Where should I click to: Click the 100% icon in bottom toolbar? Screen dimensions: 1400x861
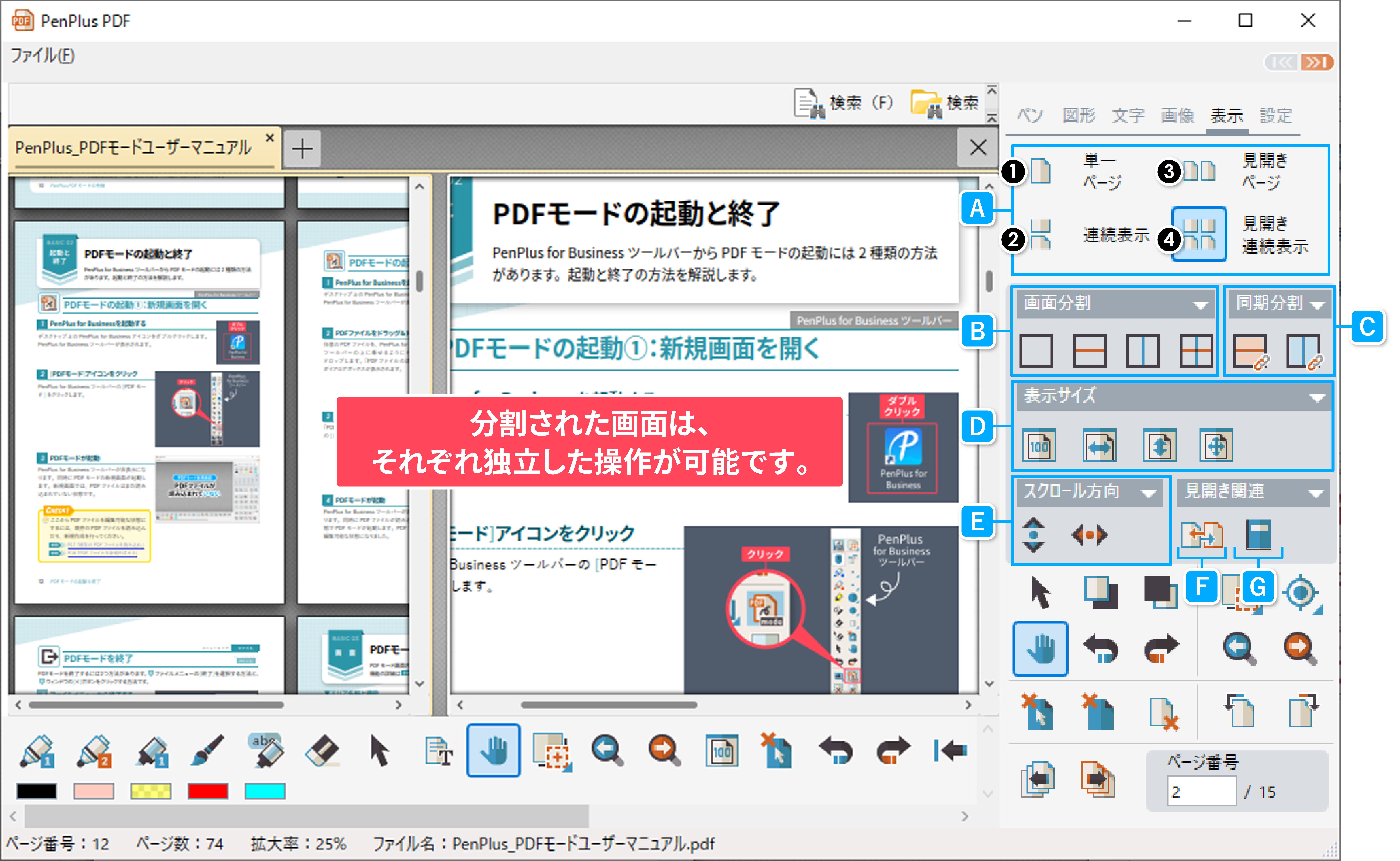(x=722, y=751)
